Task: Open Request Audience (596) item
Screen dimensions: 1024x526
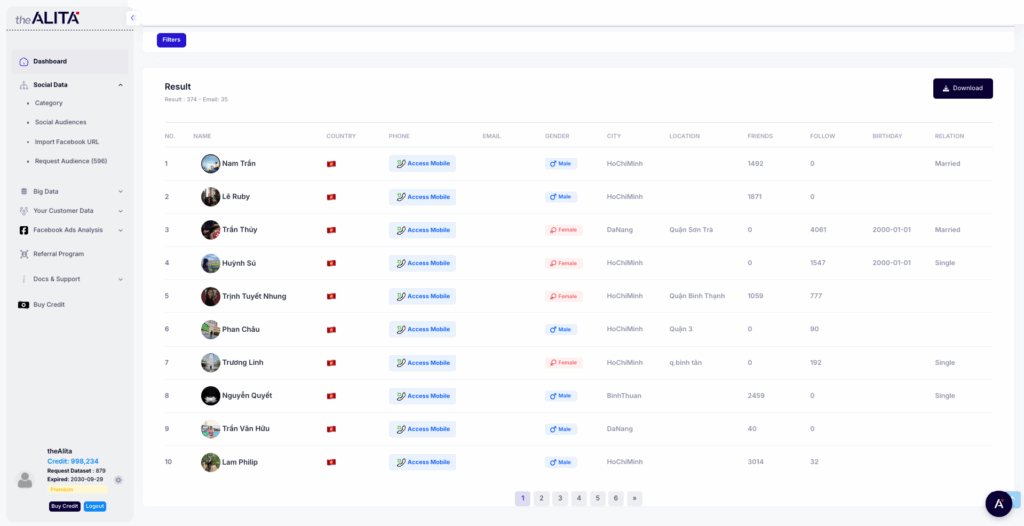Action: (x=70, y=161)
